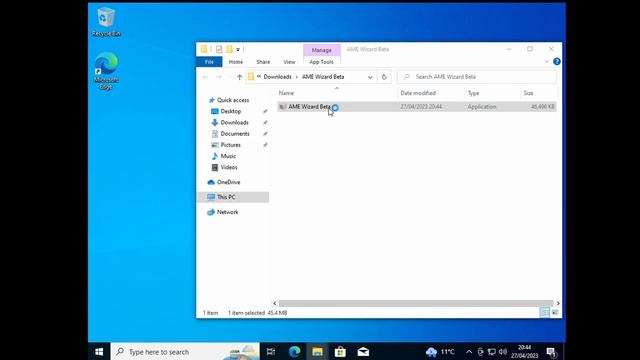The image size is (640, 360).
Task: Open the taskbar clock and calendar
Action: [x=524, y=352]
